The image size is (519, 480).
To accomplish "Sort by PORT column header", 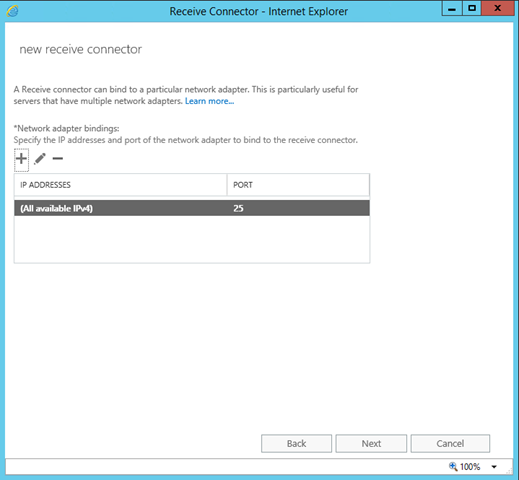I will point(298,185).
